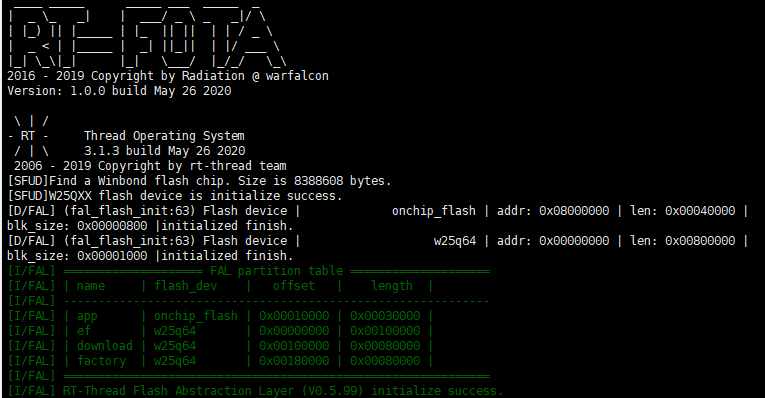Click the onchip_flash device name
The image size is (765, 398).
click(434, 211)
